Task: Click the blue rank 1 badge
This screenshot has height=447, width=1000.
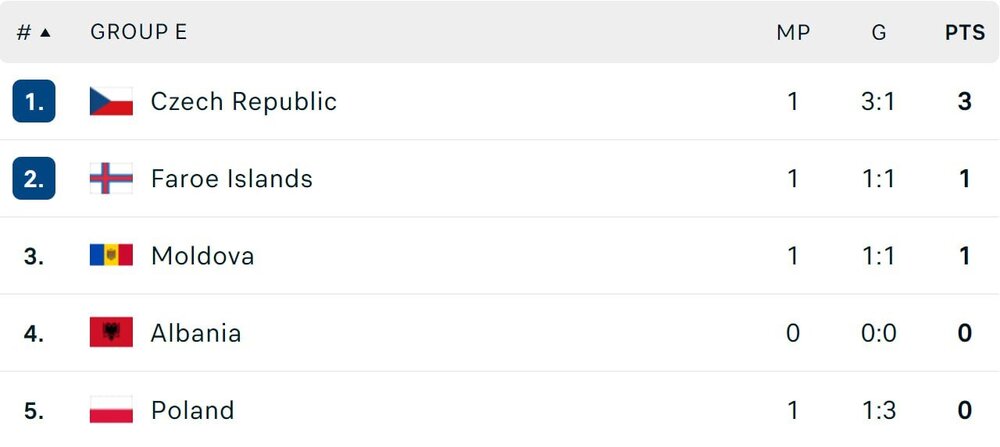Action: (34, 101)
